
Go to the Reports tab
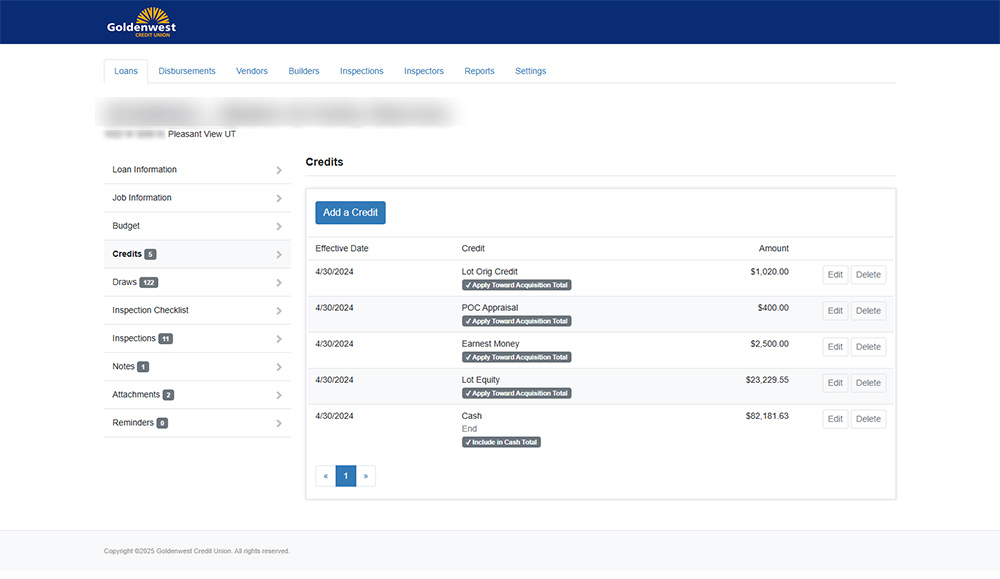coord(479,71)
